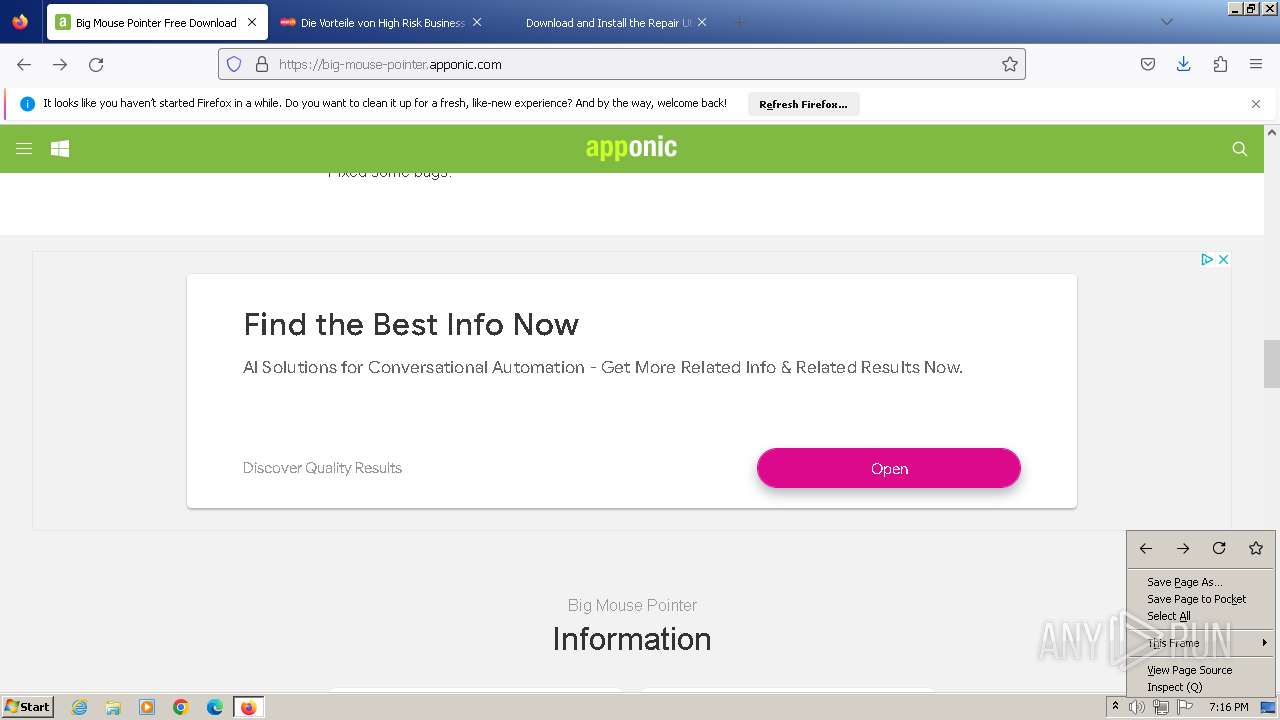
Task: Launch Google Chrome from taskbar
Action: [x=181, y=707]
